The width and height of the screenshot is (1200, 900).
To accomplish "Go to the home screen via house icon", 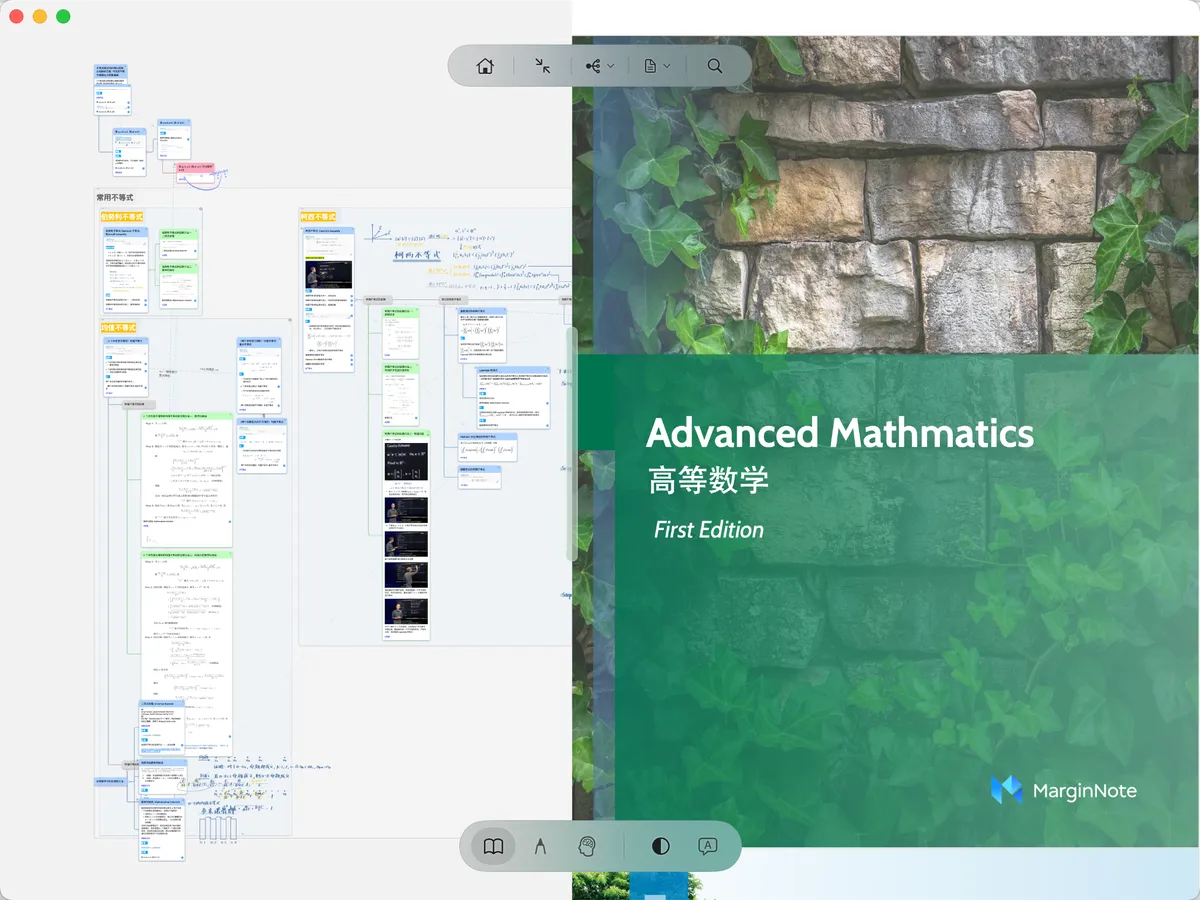I will coord(485,66).
